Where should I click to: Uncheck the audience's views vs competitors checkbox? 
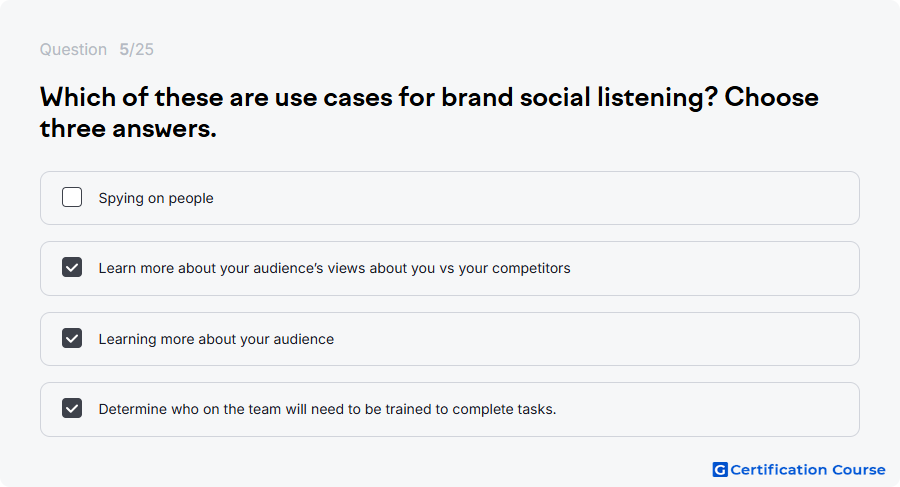coord(72,267)
